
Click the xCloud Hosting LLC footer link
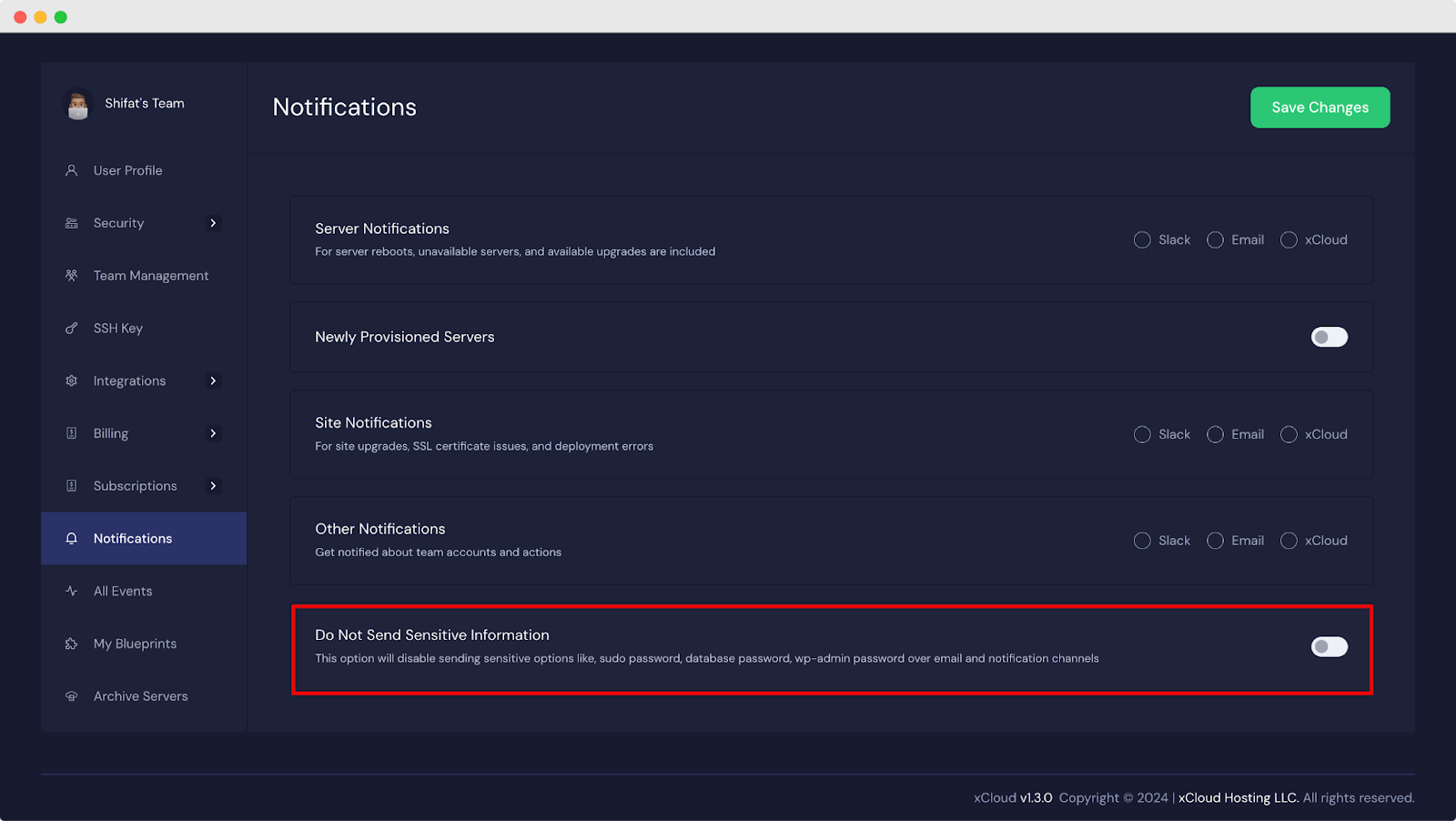[1238, 797]
